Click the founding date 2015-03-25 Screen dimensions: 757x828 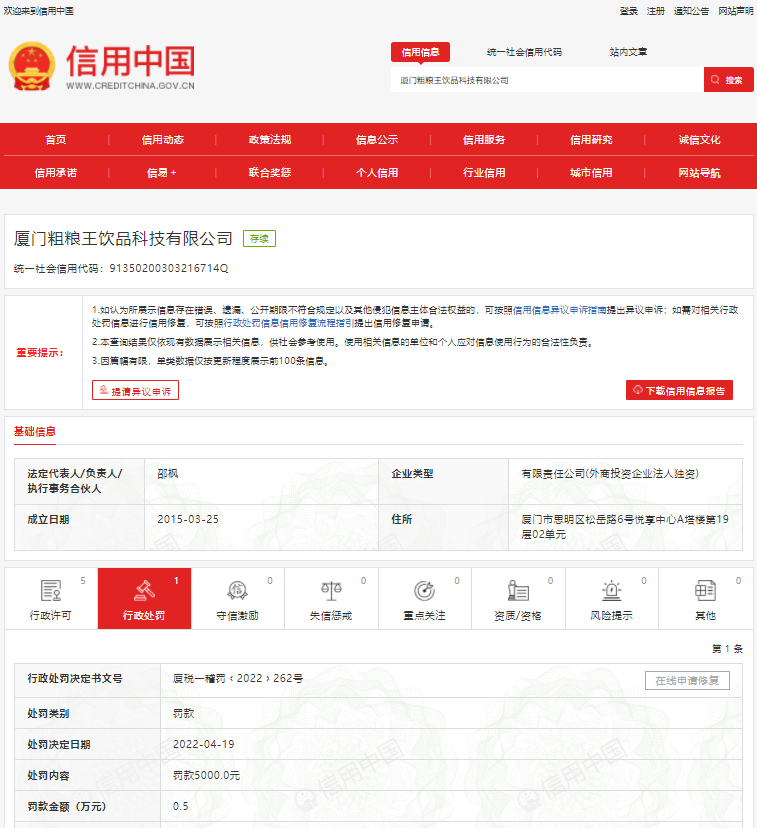(x=188, y=519)
